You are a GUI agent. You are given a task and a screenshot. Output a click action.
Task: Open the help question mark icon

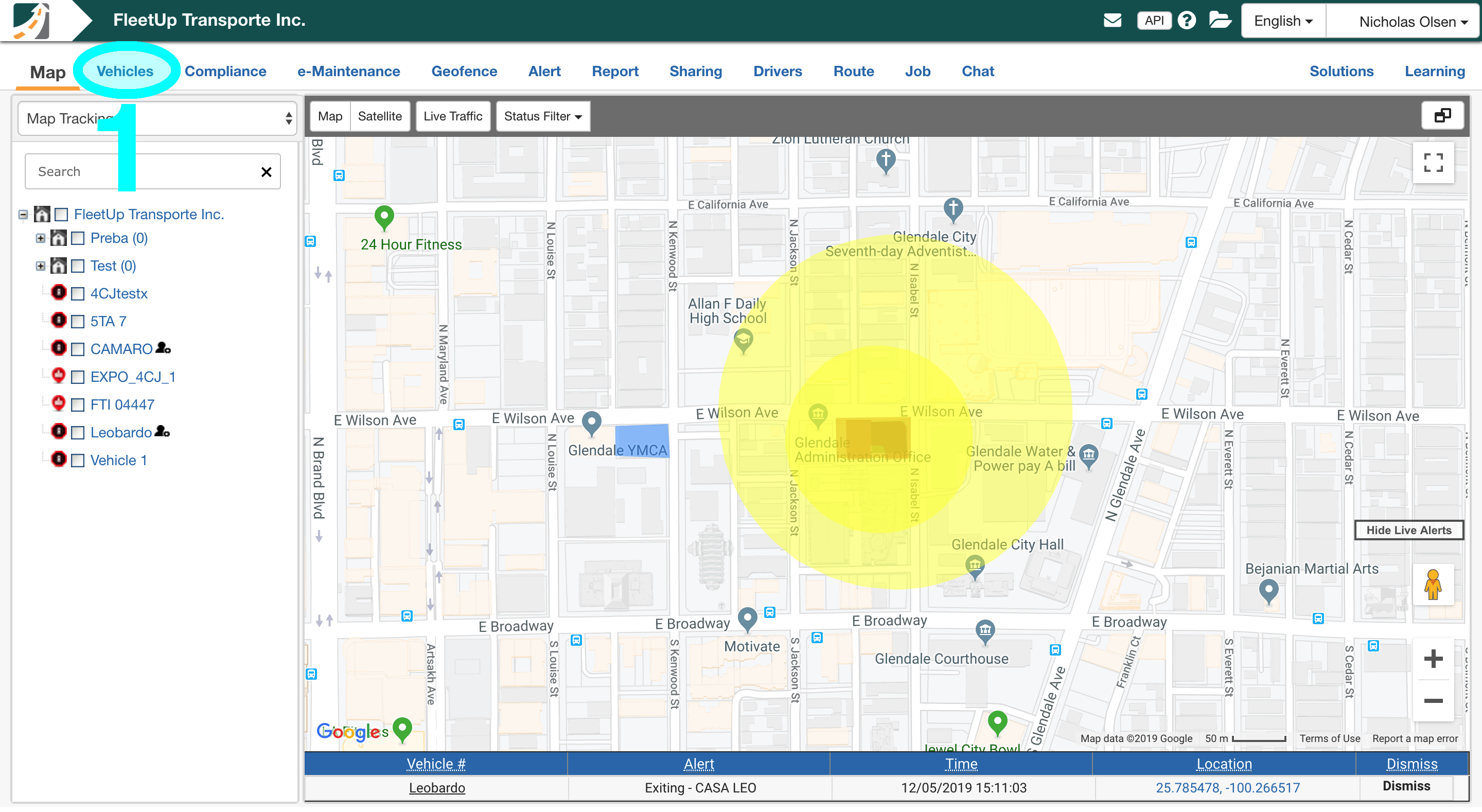[1186, 21]
